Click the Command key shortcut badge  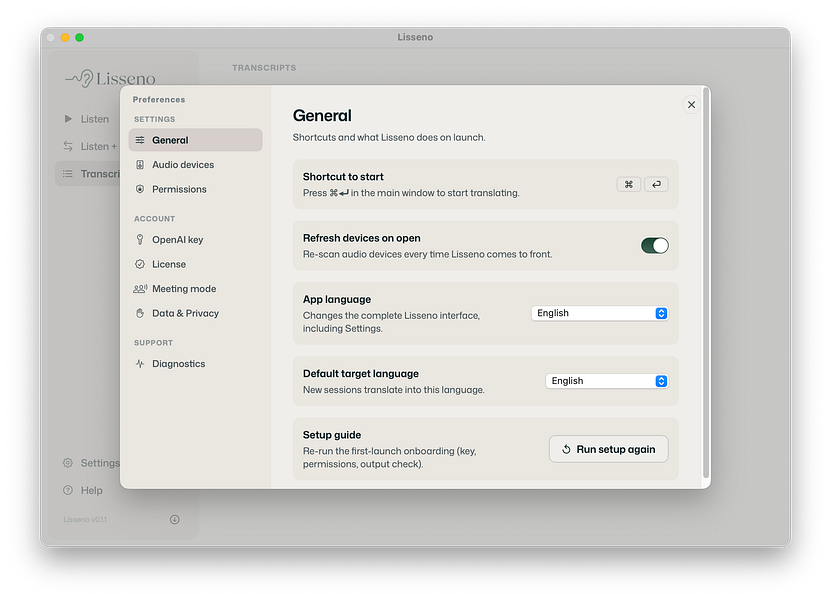tap(629, 184)
